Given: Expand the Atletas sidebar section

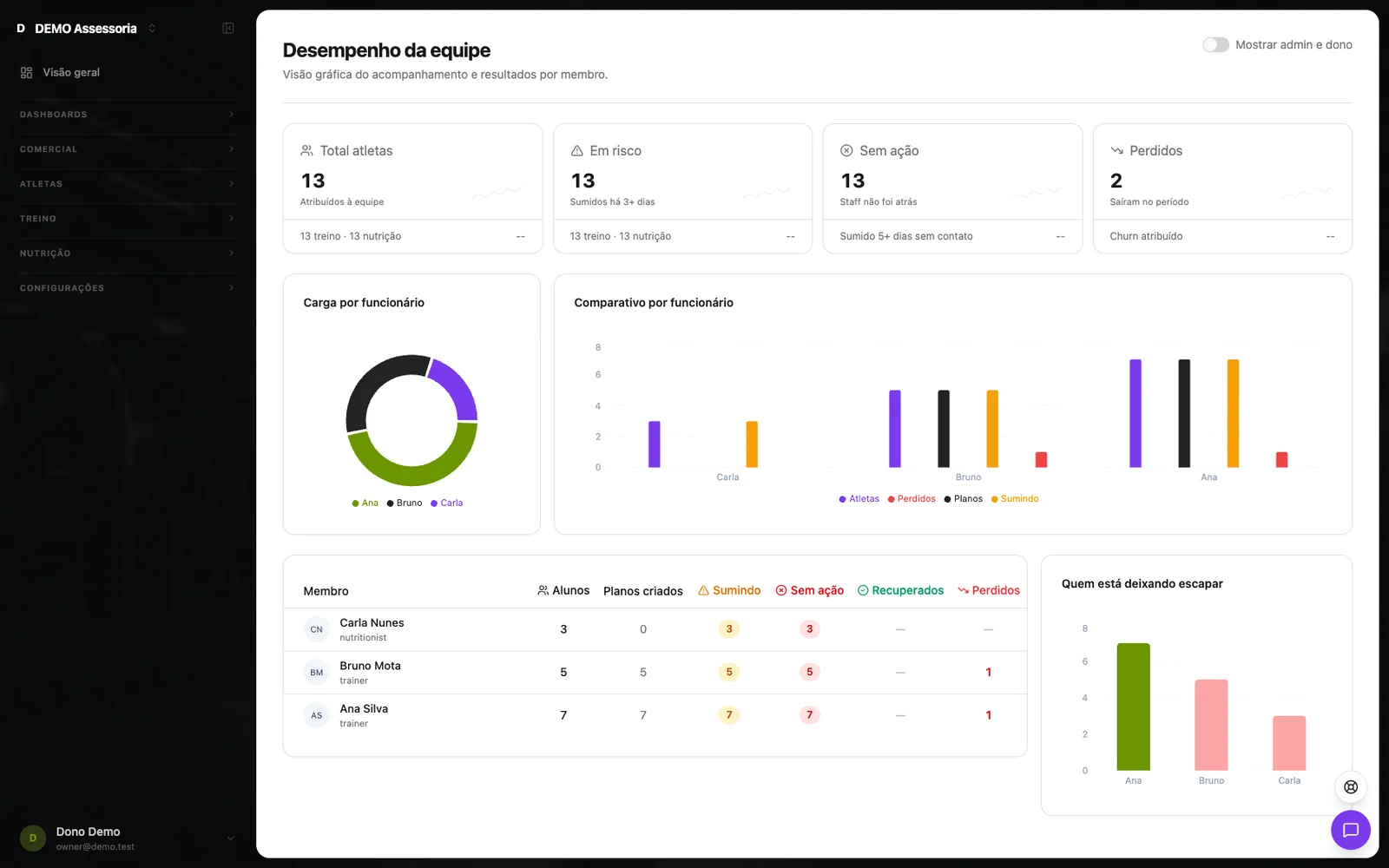Looking at the screenshot, I should 128,184.
